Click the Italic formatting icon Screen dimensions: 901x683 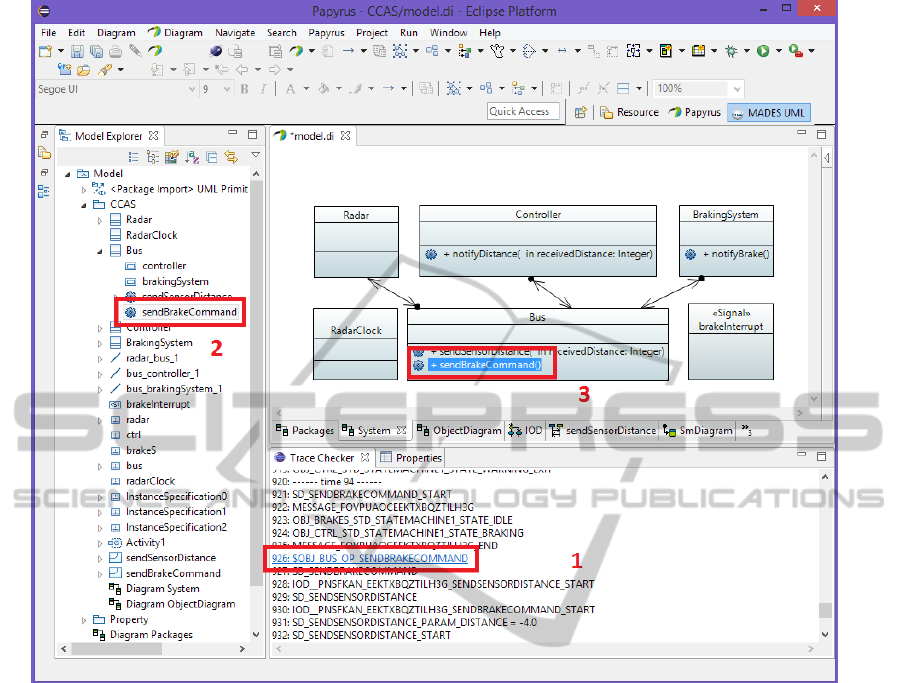click(262, 89)
